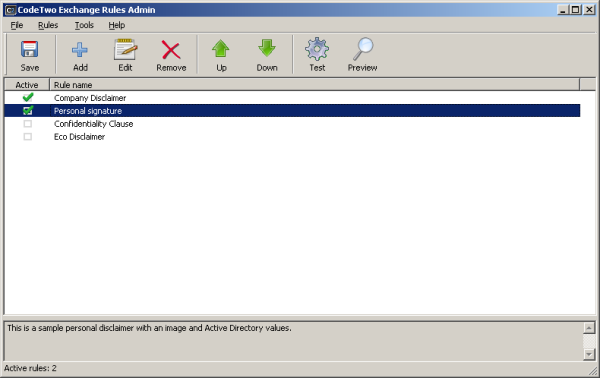Click the window resize grip corner
Image resolution: width=600 pixels, height=378 pixels.
click(593, 371)
